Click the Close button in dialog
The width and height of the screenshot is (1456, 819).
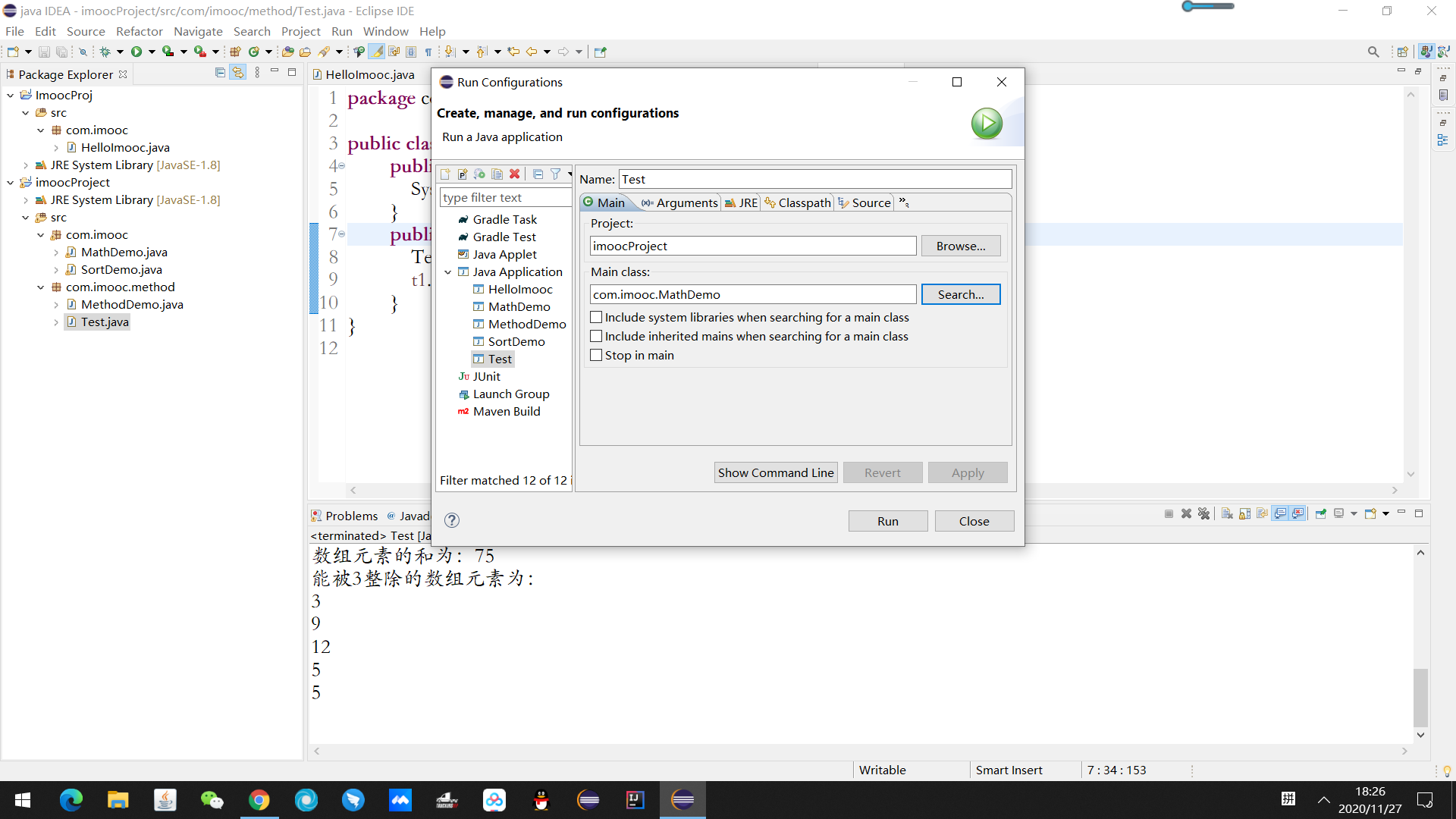point(974,521)
